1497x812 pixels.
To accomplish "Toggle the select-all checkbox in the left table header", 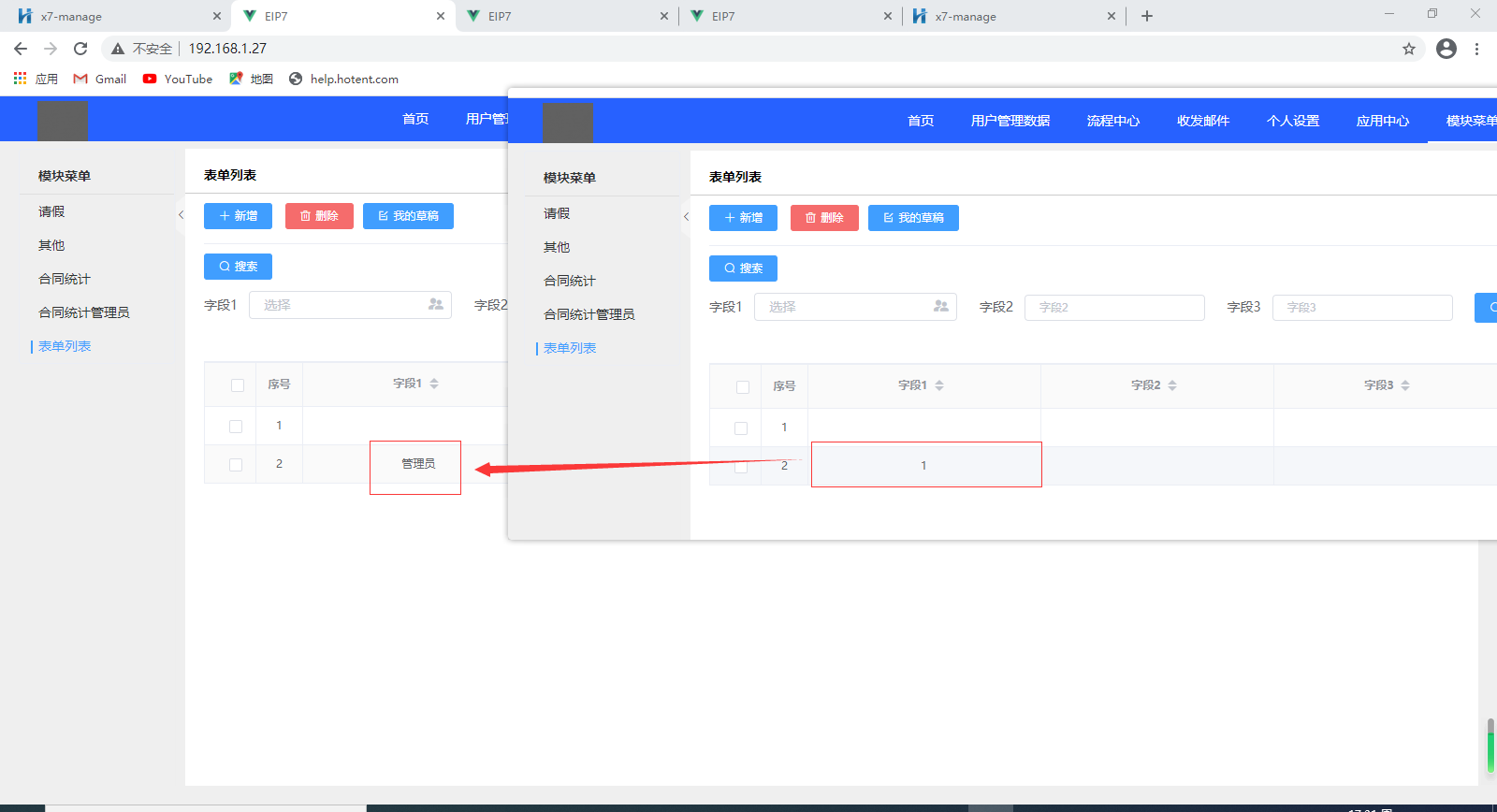I will (238, 385).
